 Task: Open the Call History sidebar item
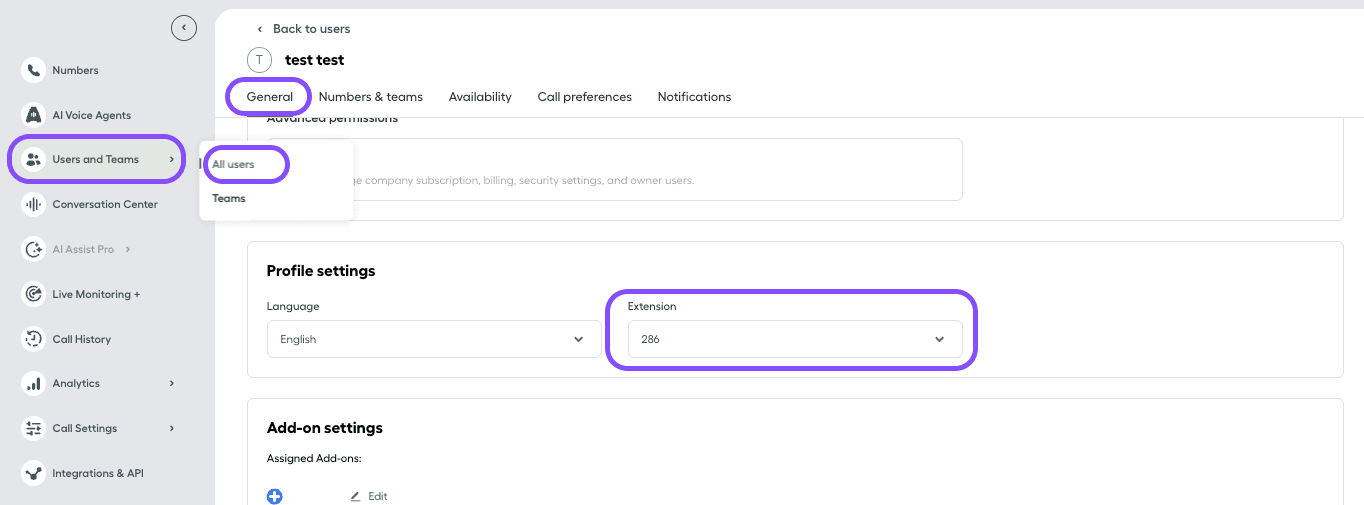[82, 339]
